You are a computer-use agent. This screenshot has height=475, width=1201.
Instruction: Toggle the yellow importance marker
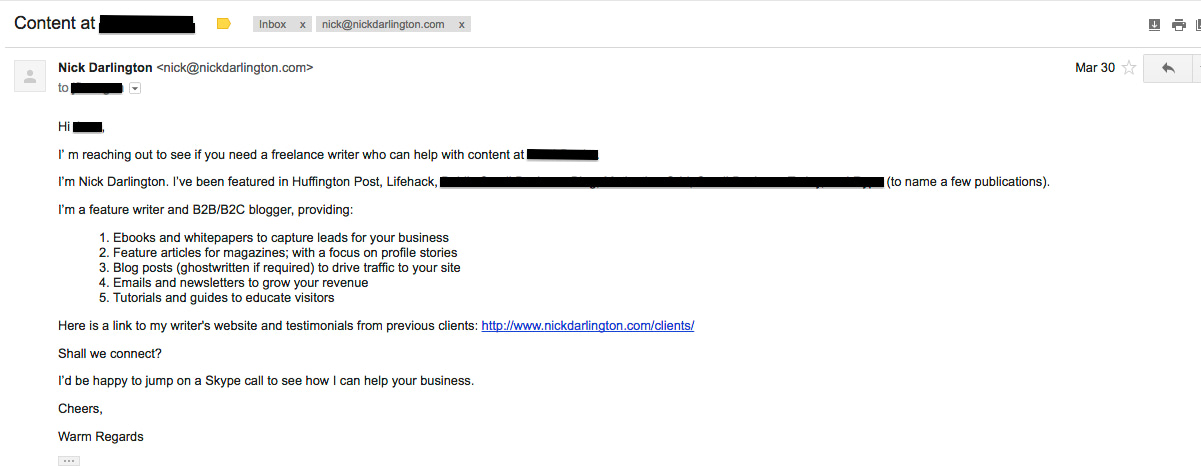tap(224, 24)
